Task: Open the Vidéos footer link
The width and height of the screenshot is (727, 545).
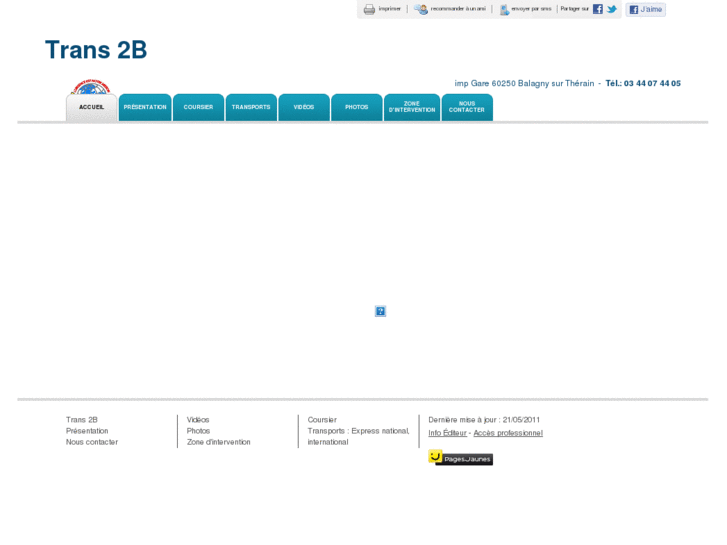Action: point(198,420)
